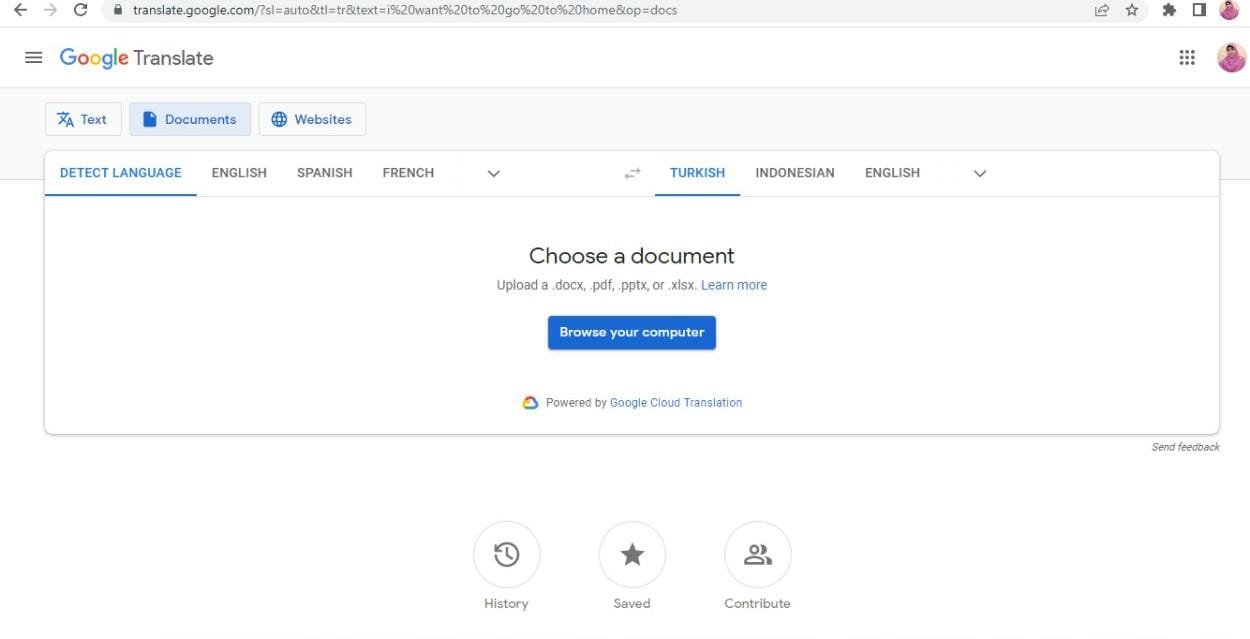
Task: Select Turkish as target language
Action: pos(698,173)
